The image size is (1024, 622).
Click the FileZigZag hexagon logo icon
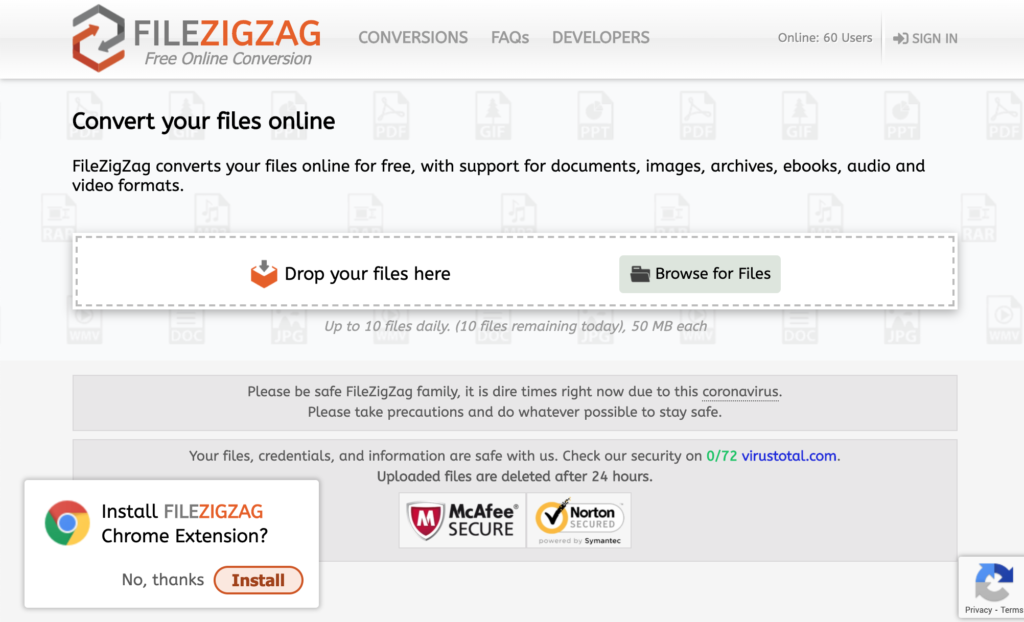click(98, 38)
